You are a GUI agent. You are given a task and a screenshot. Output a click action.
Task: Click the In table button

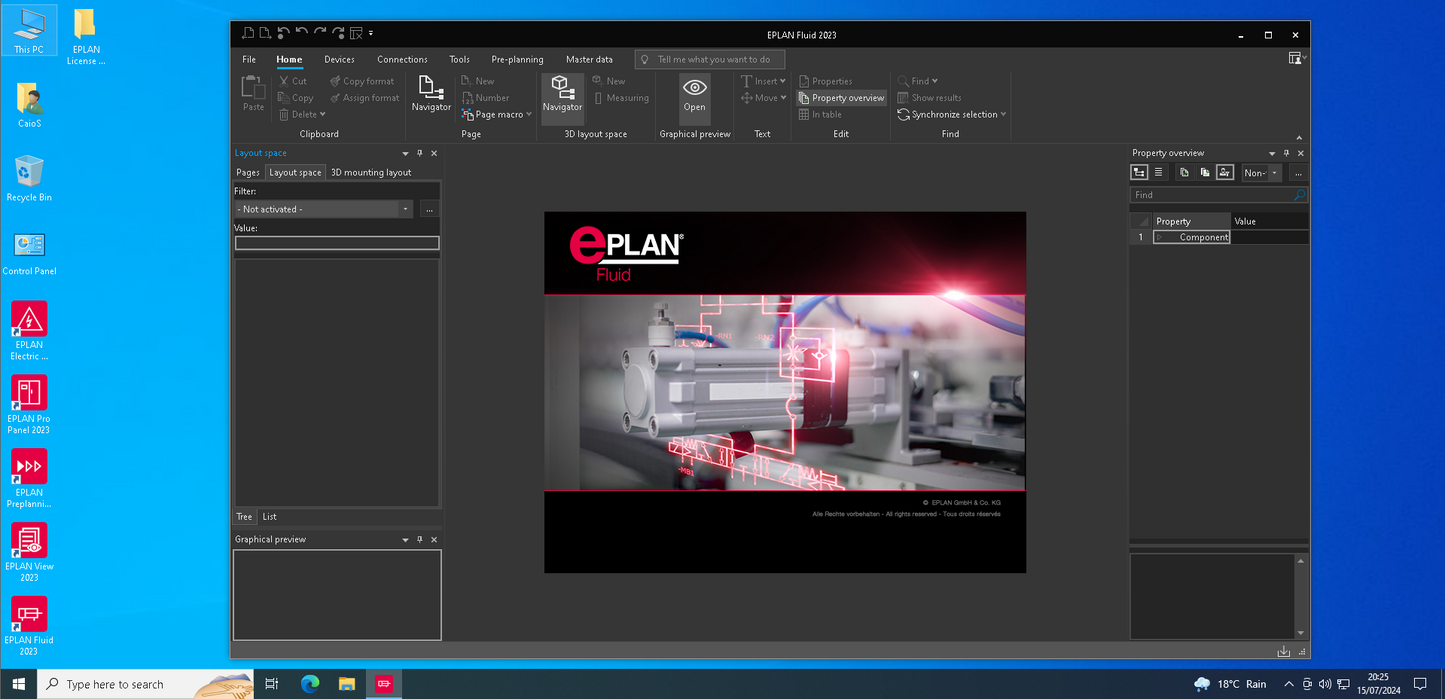click(x=820, y=114)
